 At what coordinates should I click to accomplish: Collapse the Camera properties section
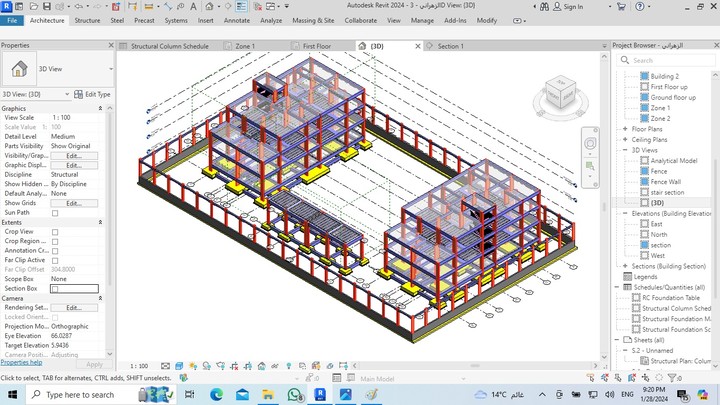[100, 298]
